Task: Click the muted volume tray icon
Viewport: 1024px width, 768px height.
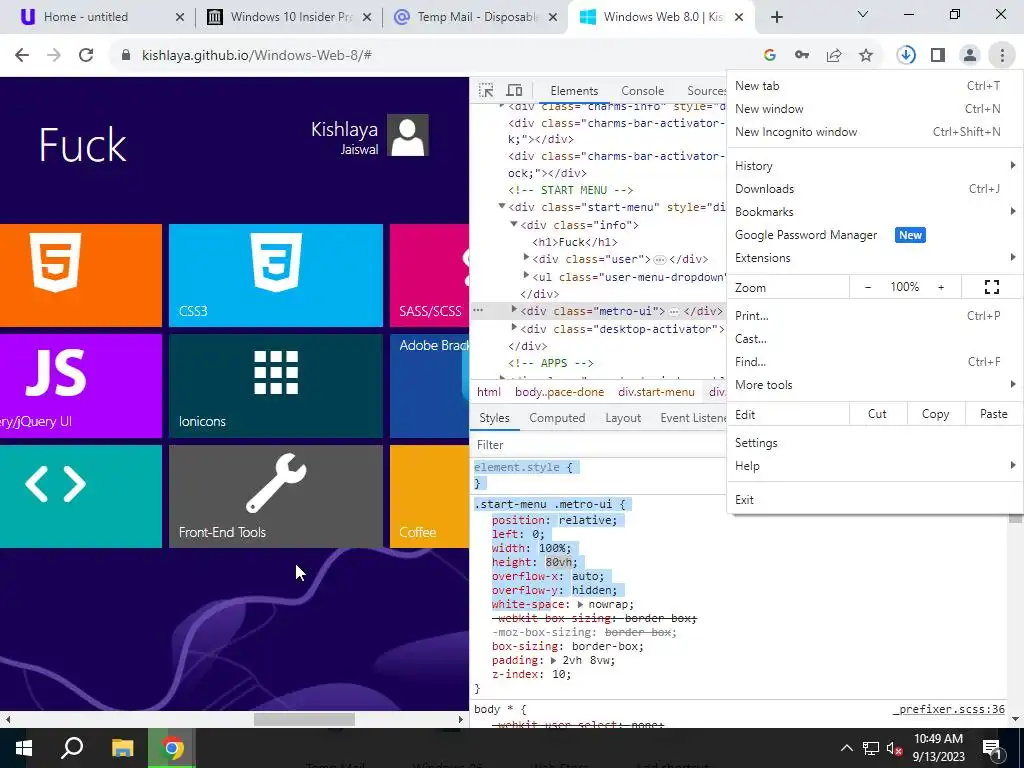Action: 894,748
